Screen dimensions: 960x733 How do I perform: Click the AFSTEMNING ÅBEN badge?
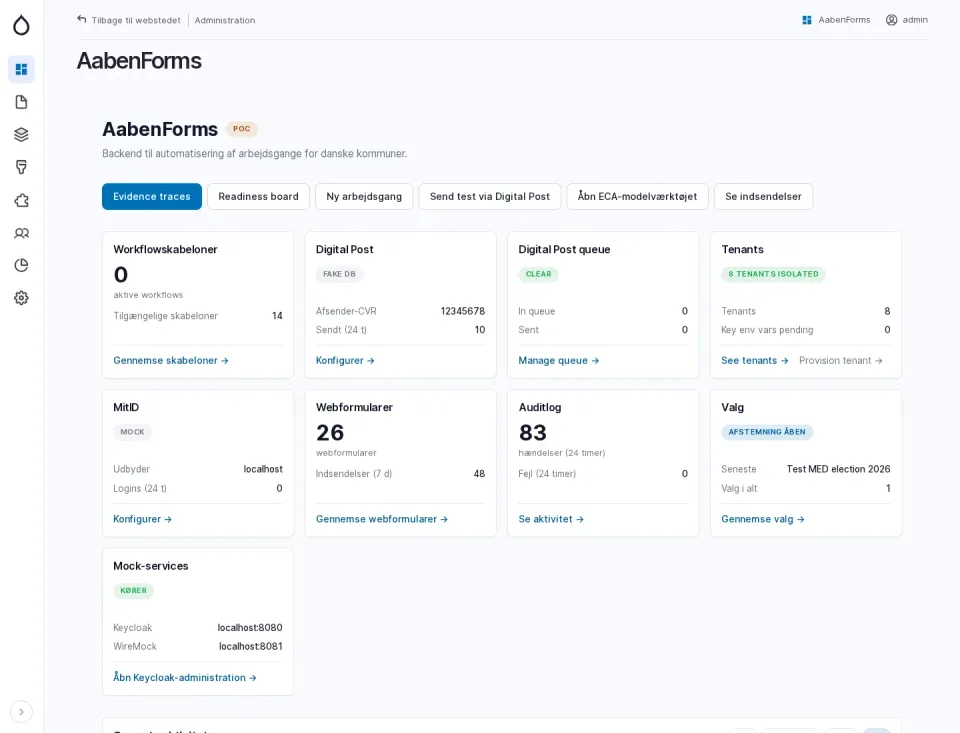767,432
